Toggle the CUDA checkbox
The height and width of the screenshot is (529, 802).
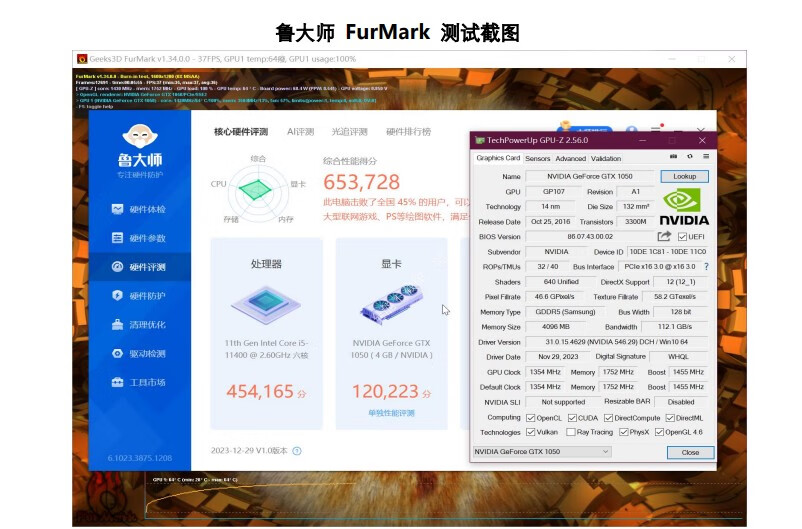pyautogui.click(x=572, y=418)
